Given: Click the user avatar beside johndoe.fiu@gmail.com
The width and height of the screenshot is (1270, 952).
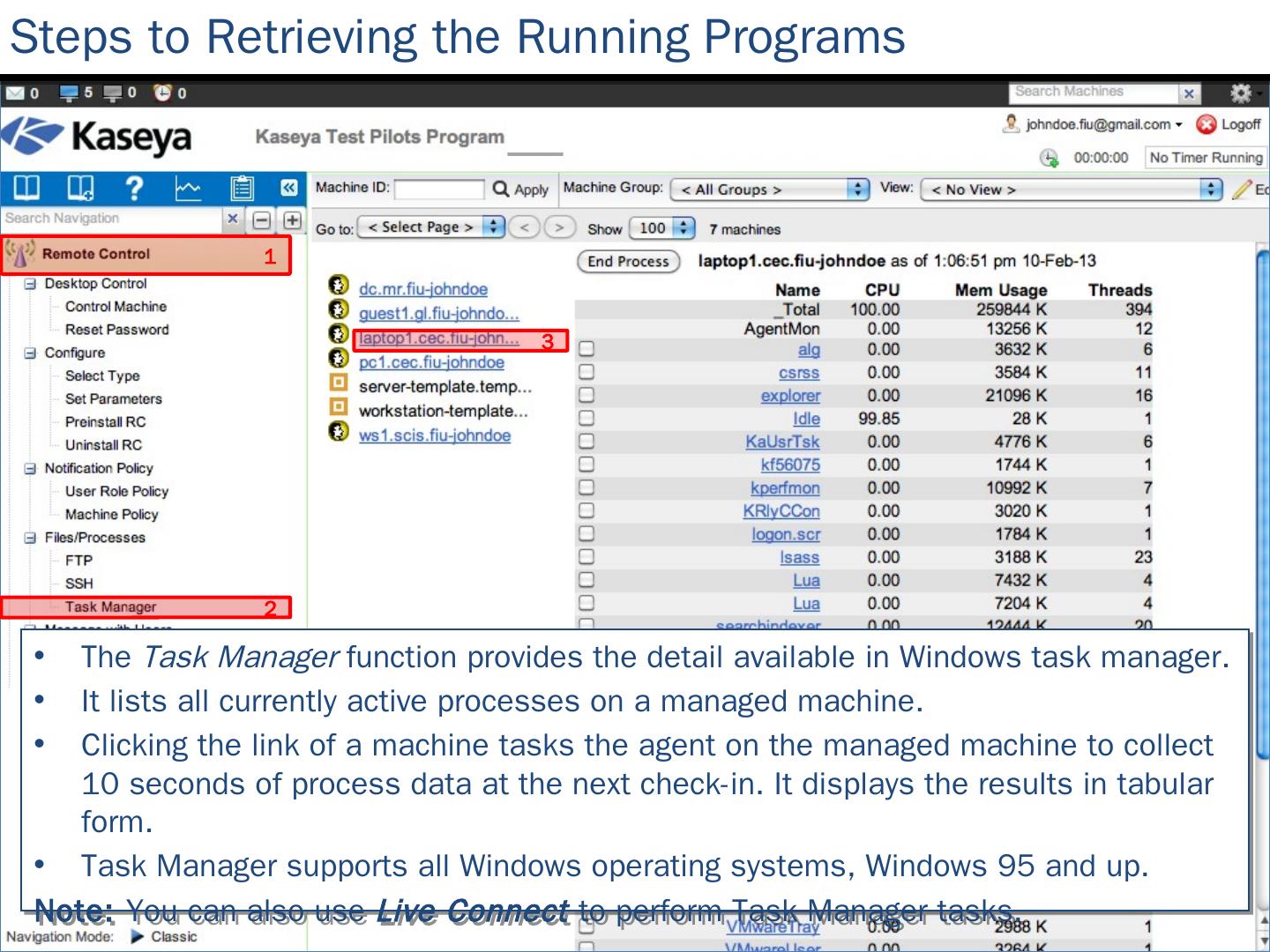Looking at the screenshot, I should coord(1011,124).
